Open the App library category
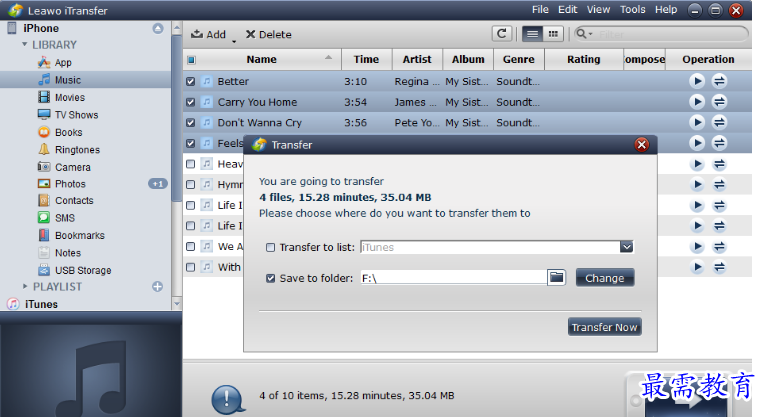This screenshot has width=763, height=417. 63,63
